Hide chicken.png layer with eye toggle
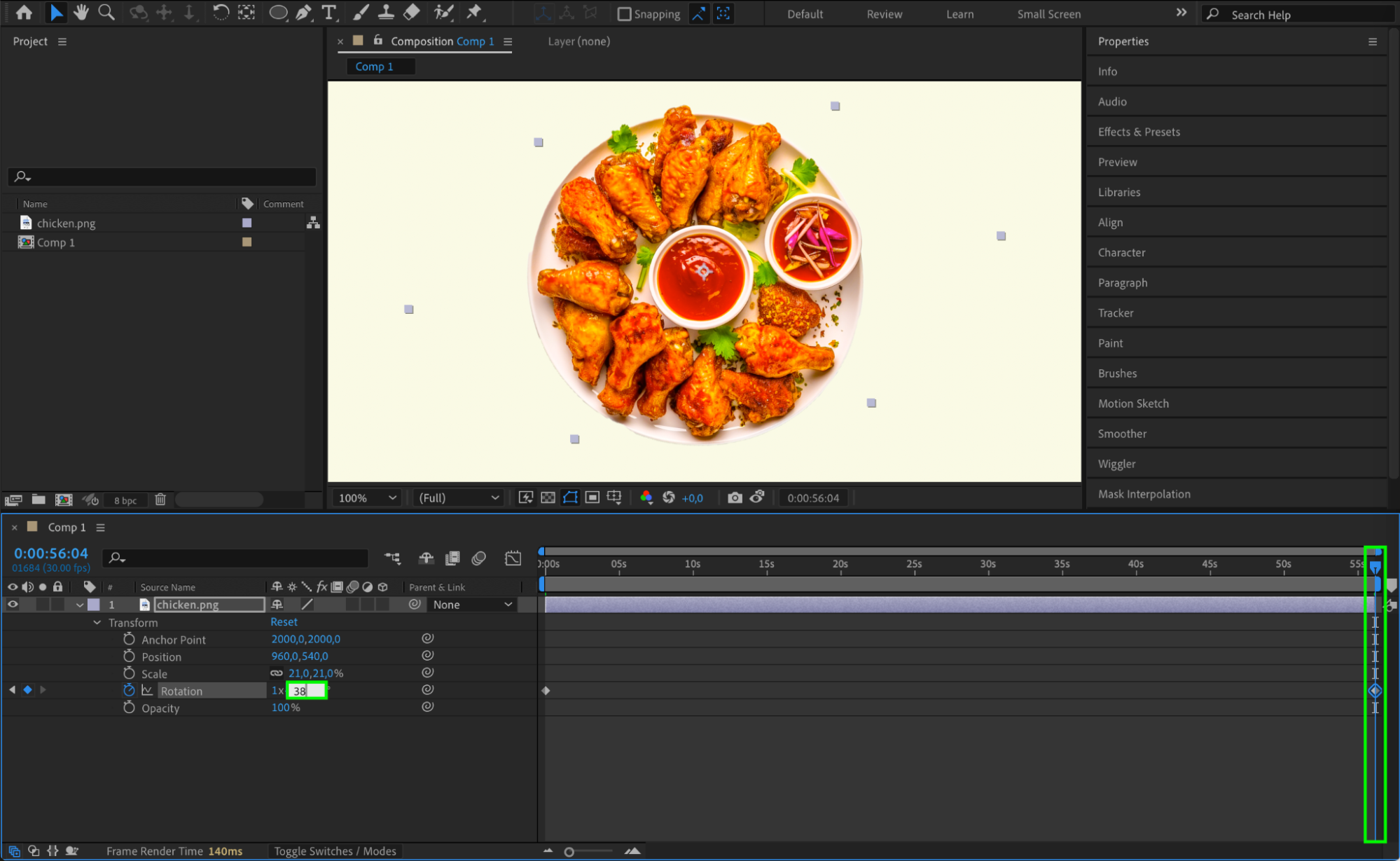The image size is (1400, 861). tap(13, 604)
